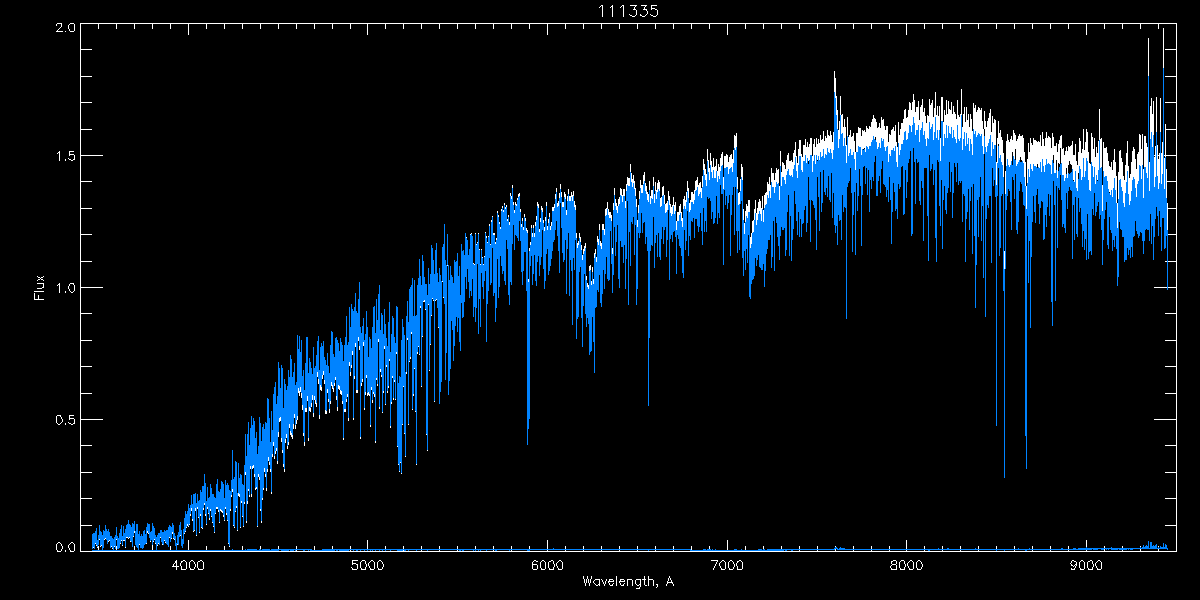Mark the absorption line near 6560 Å

tap(648, 395)
